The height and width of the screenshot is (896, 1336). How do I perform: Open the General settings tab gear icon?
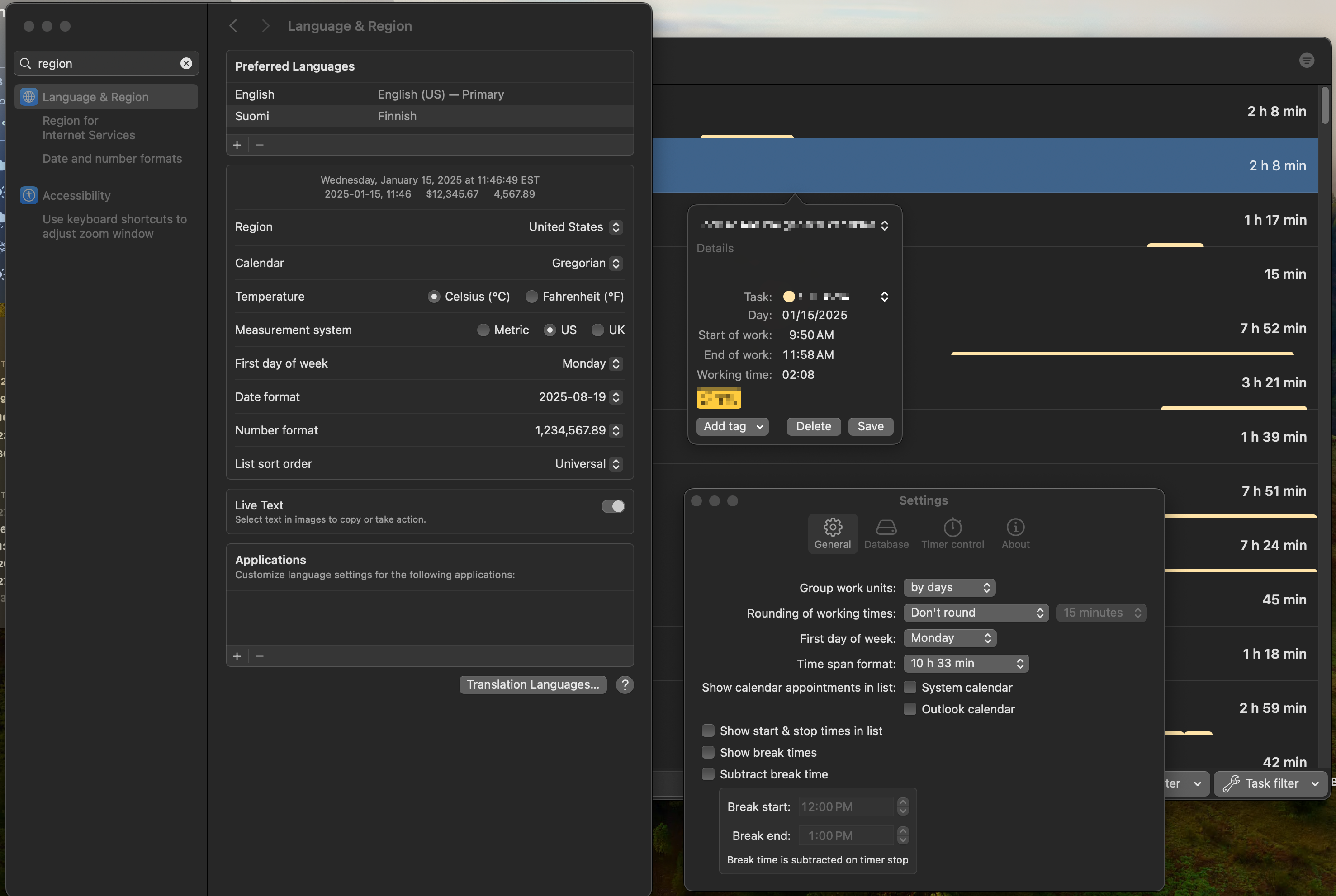pos(832,527)
